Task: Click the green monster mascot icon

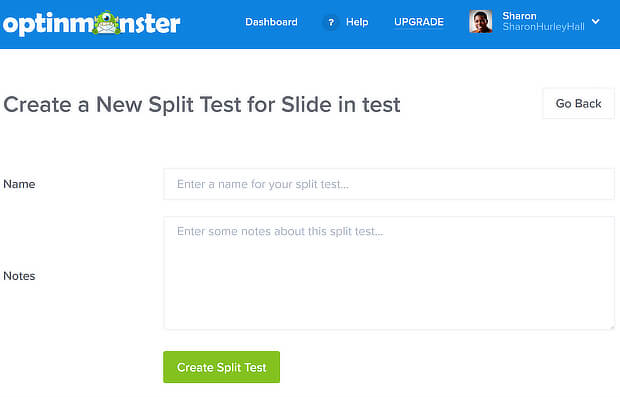Action: (x=106, y=23)
